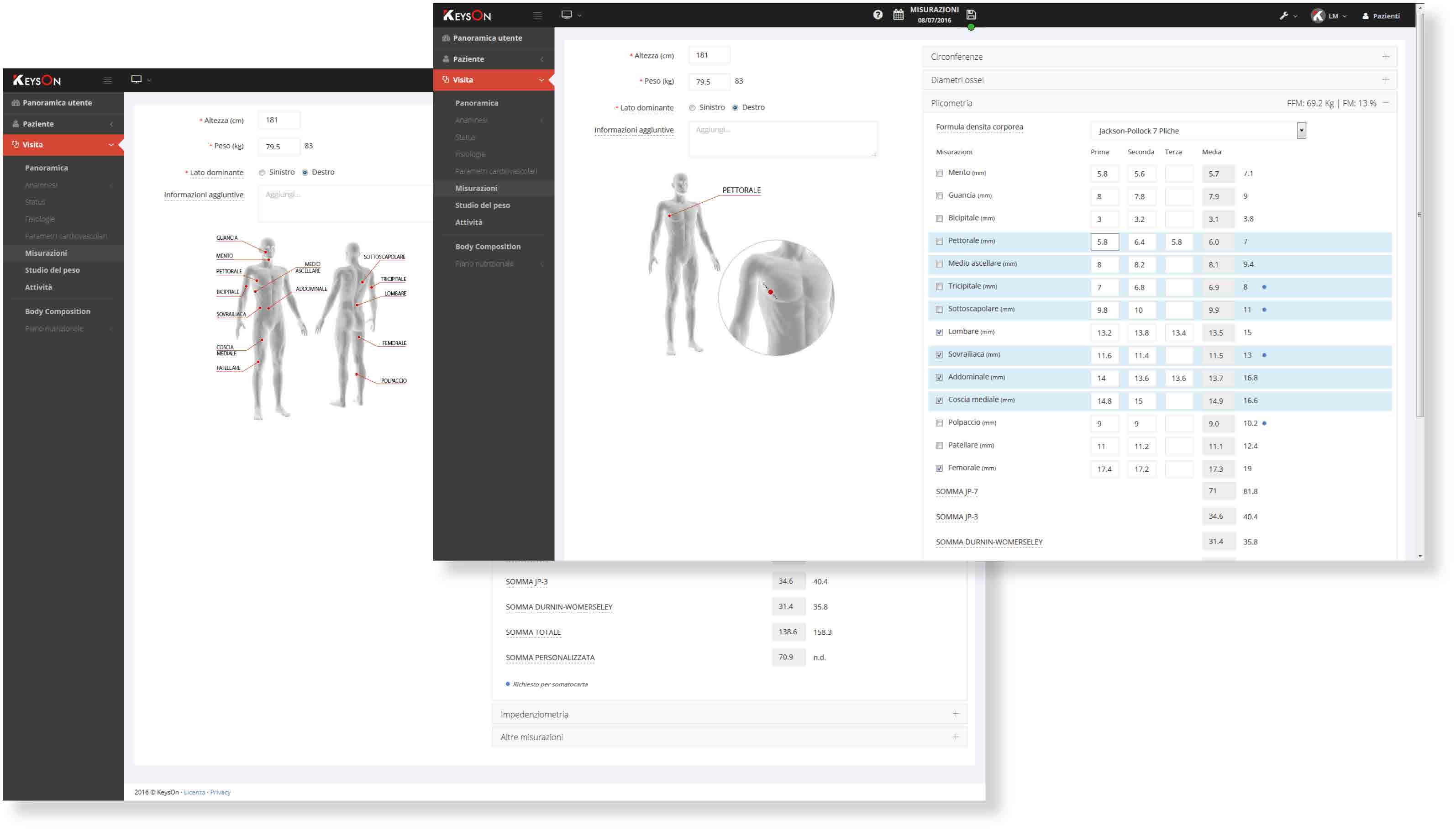Click the SOMMA JP-7 label in front window
This screenshot has height=832, width=1456.
(x=956, y=491)
